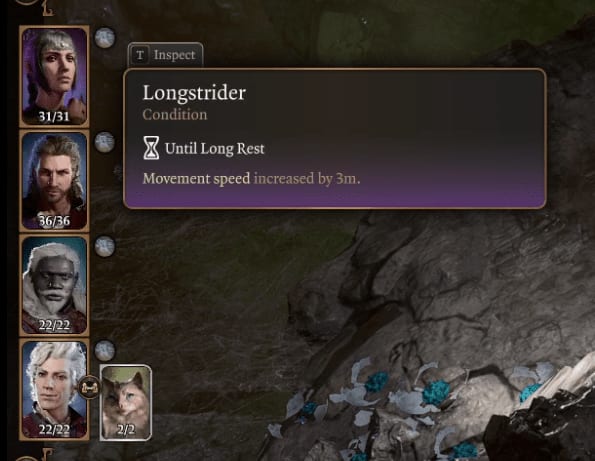This screenshot has width=595, height=461.
Task: Click the cat familiar portrait
Action: pos(126,402)
